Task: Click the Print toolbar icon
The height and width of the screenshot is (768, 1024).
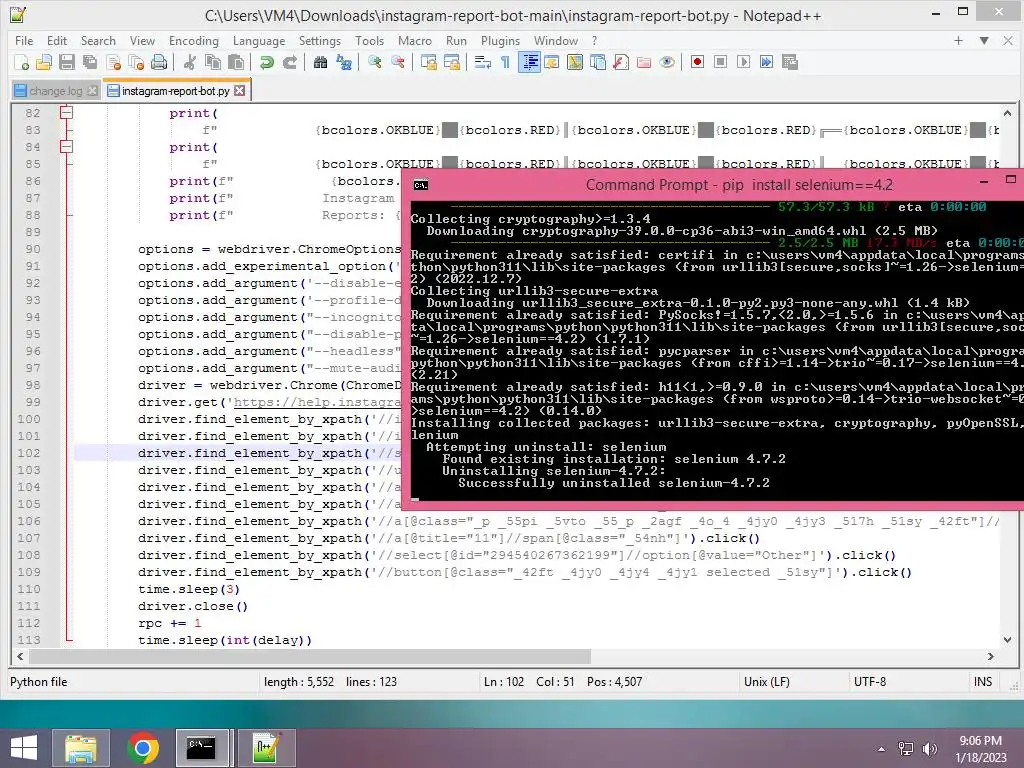Action: tap(159, 62)
